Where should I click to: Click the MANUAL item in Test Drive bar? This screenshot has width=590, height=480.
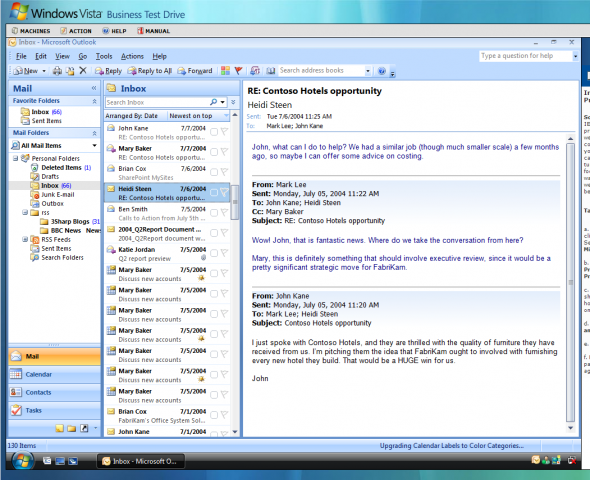[x=153, y=31]
